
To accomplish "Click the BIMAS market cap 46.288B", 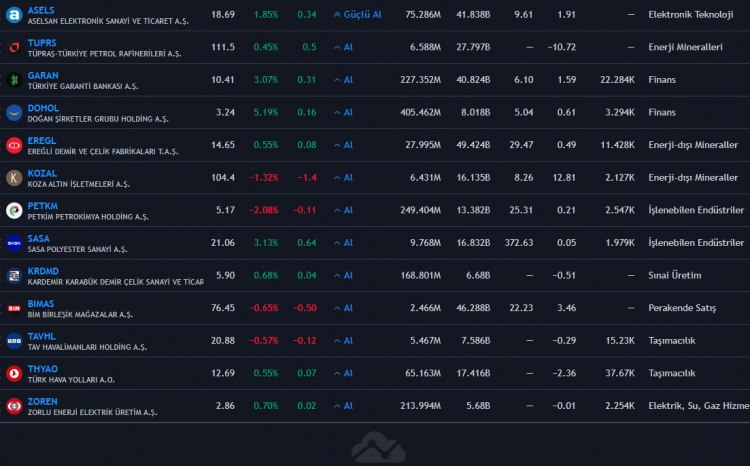I will click(x=473, y=308).
